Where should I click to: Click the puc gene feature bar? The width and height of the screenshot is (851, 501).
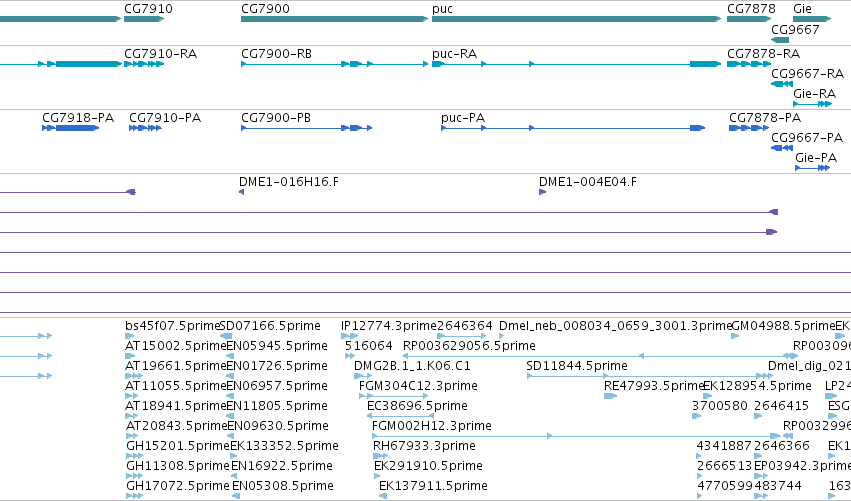coord(576,19)
